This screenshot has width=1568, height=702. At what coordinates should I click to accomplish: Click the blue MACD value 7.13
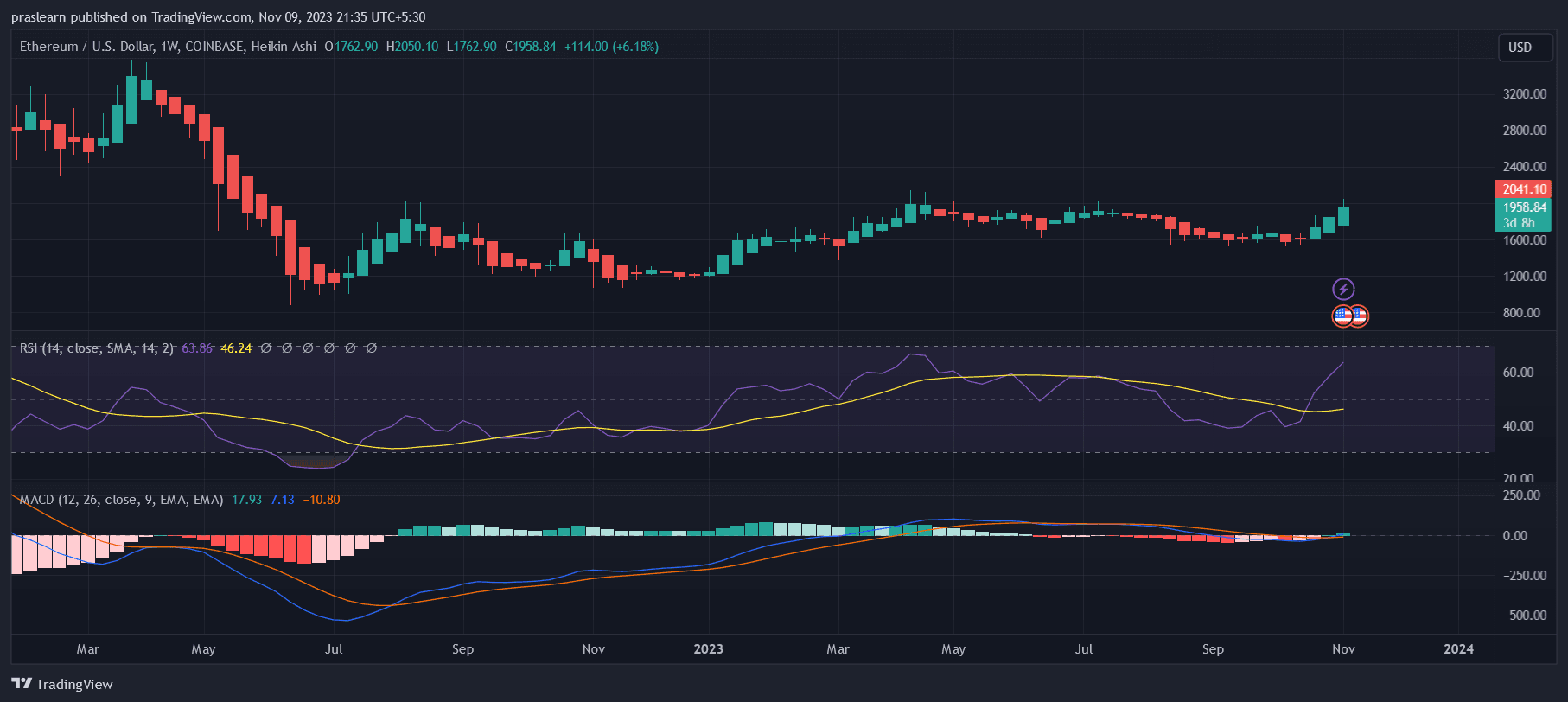(x=283, y=500)
